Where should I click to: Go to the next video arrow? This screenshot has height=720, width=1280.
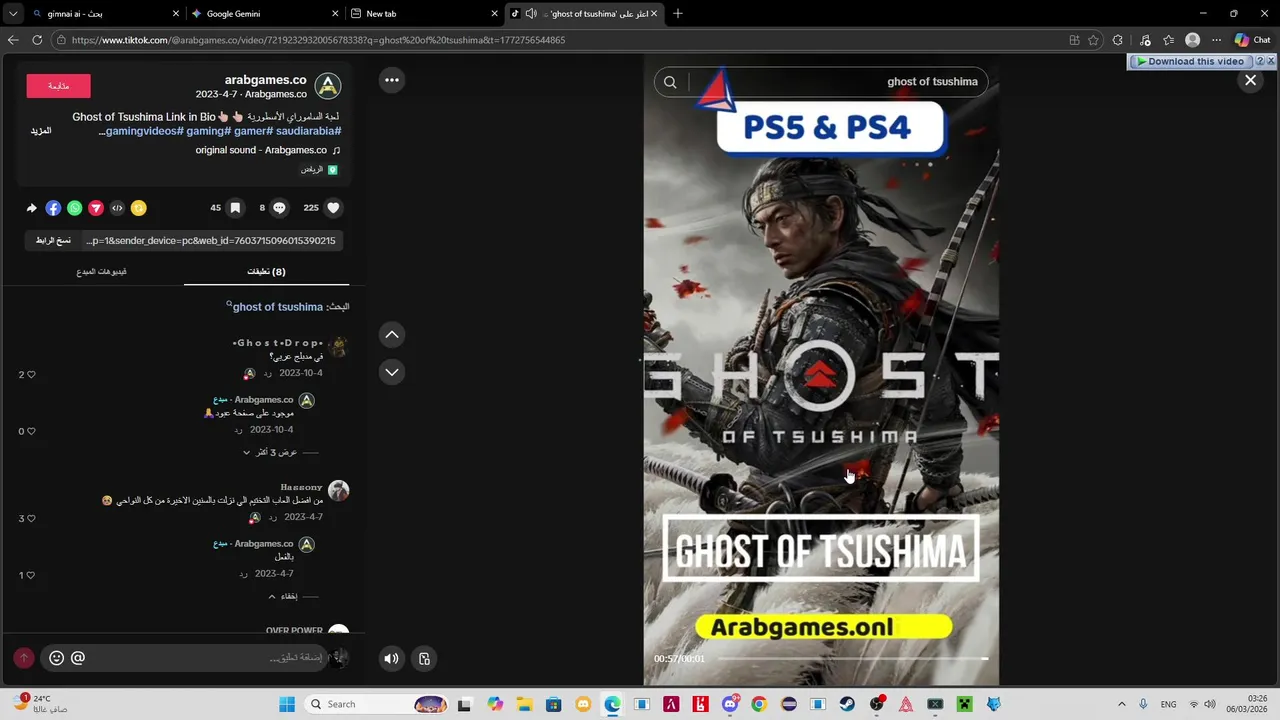392,372
